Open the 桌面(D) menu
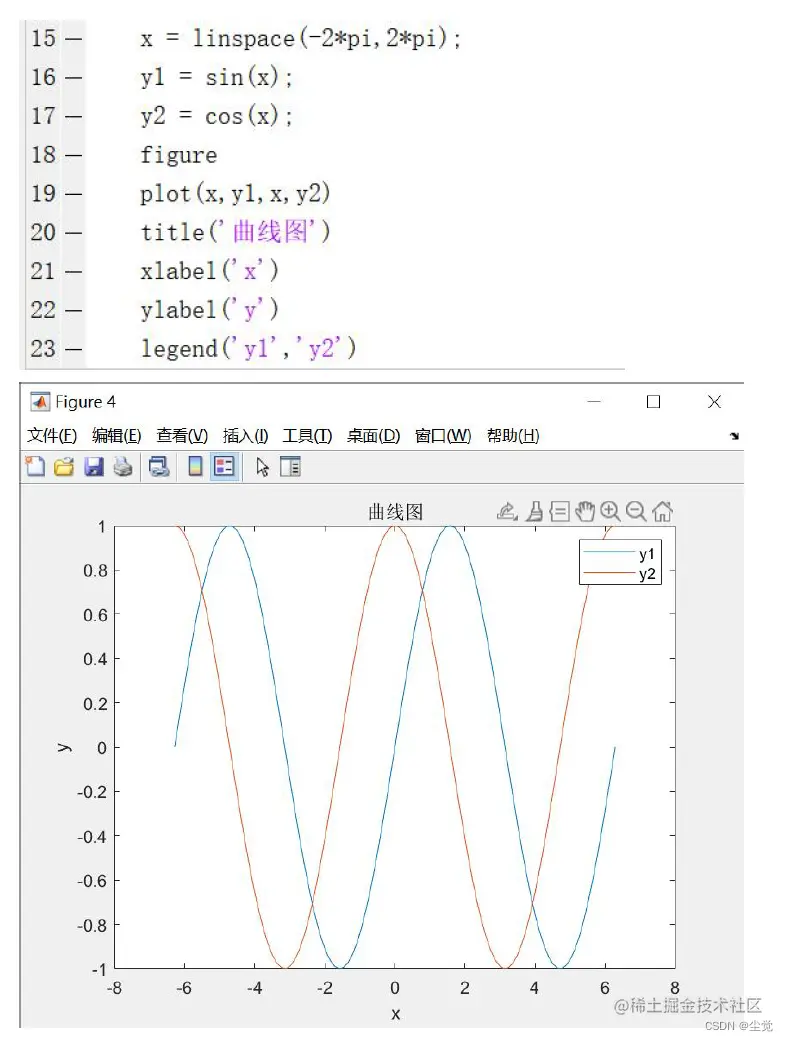 click(374, 436)
